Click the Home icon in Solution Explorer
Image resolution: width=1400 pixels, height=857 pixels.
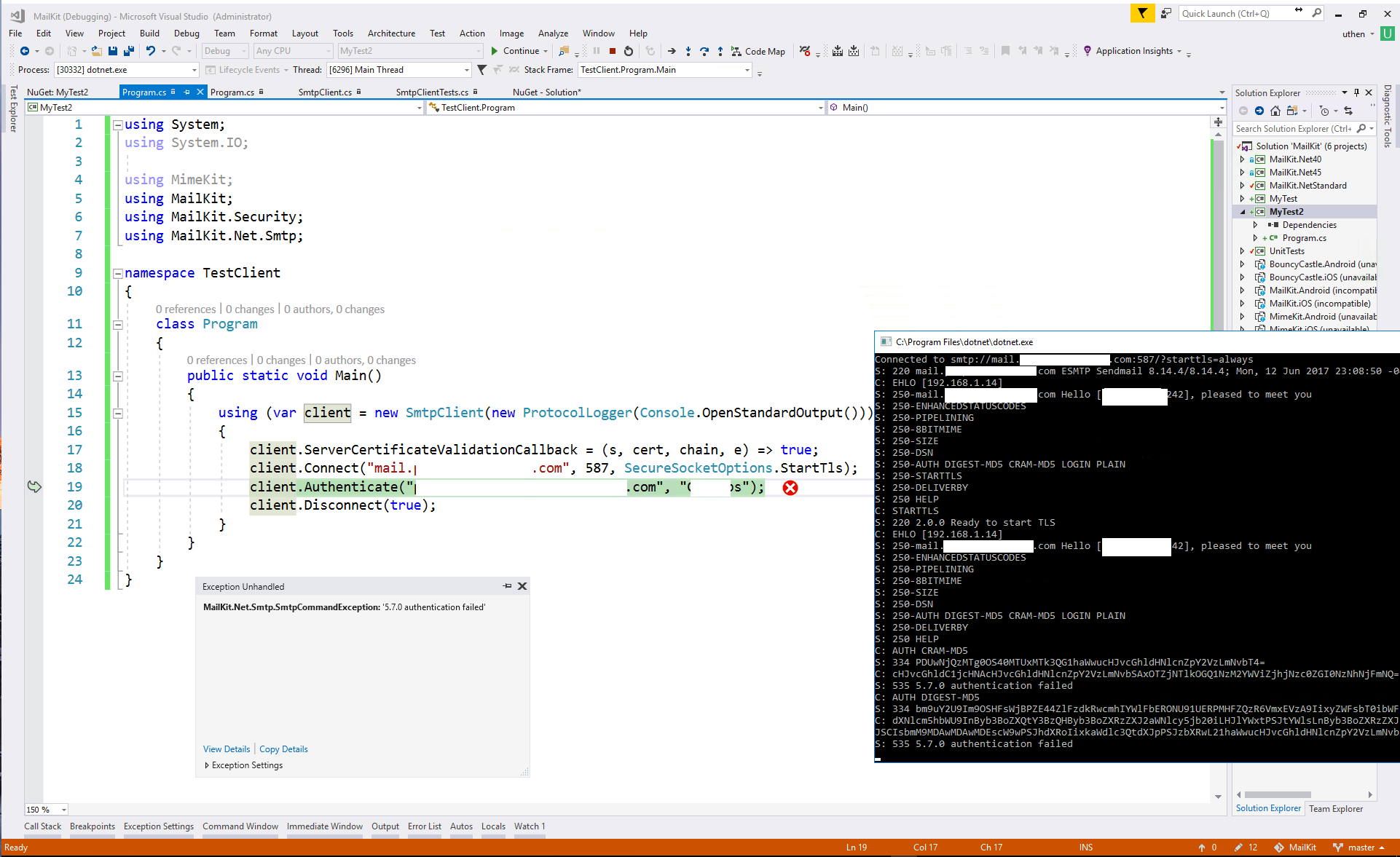1275,111
